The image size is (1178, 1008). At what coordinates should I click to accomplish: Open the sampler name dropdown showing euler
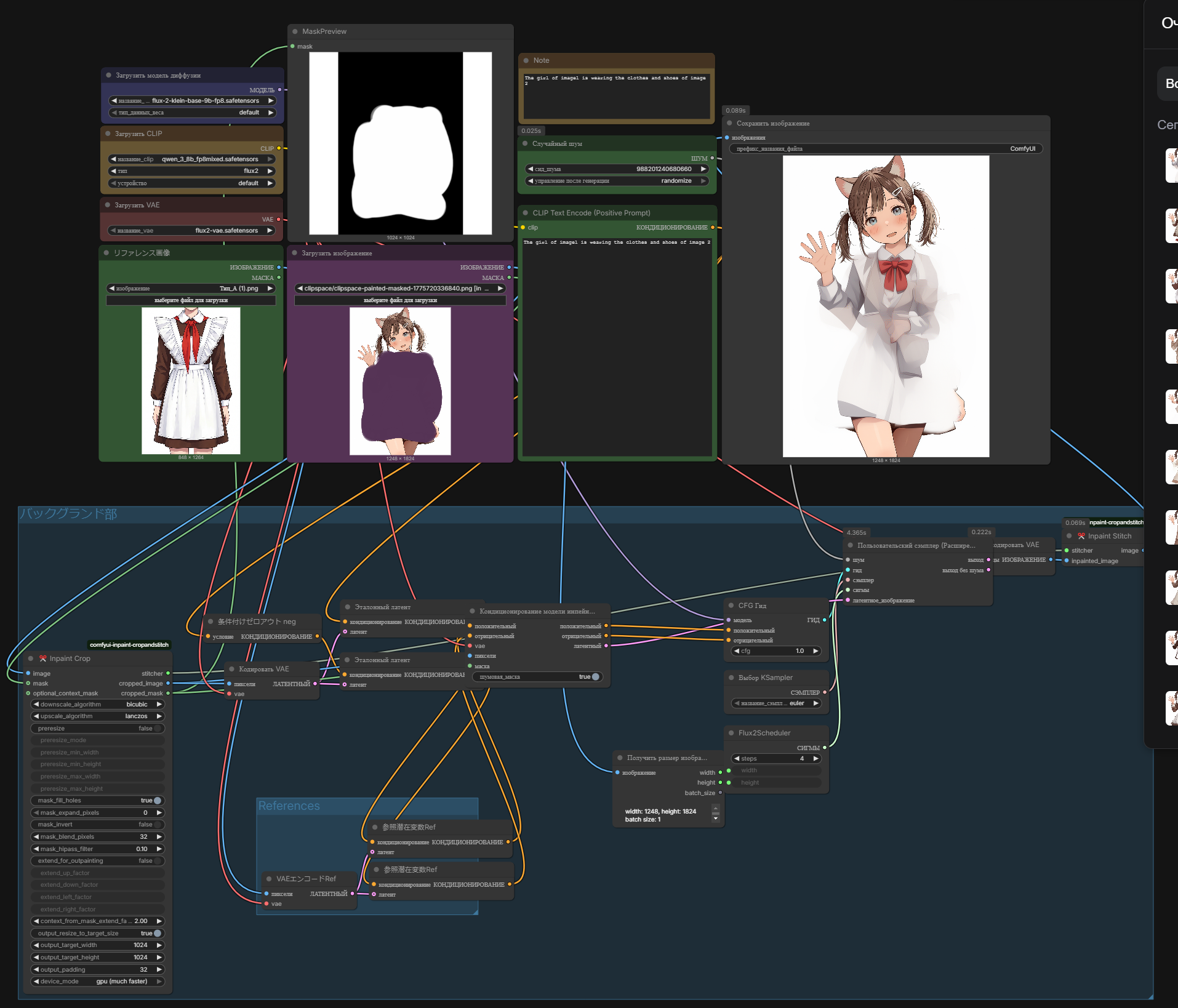(777, 703)
